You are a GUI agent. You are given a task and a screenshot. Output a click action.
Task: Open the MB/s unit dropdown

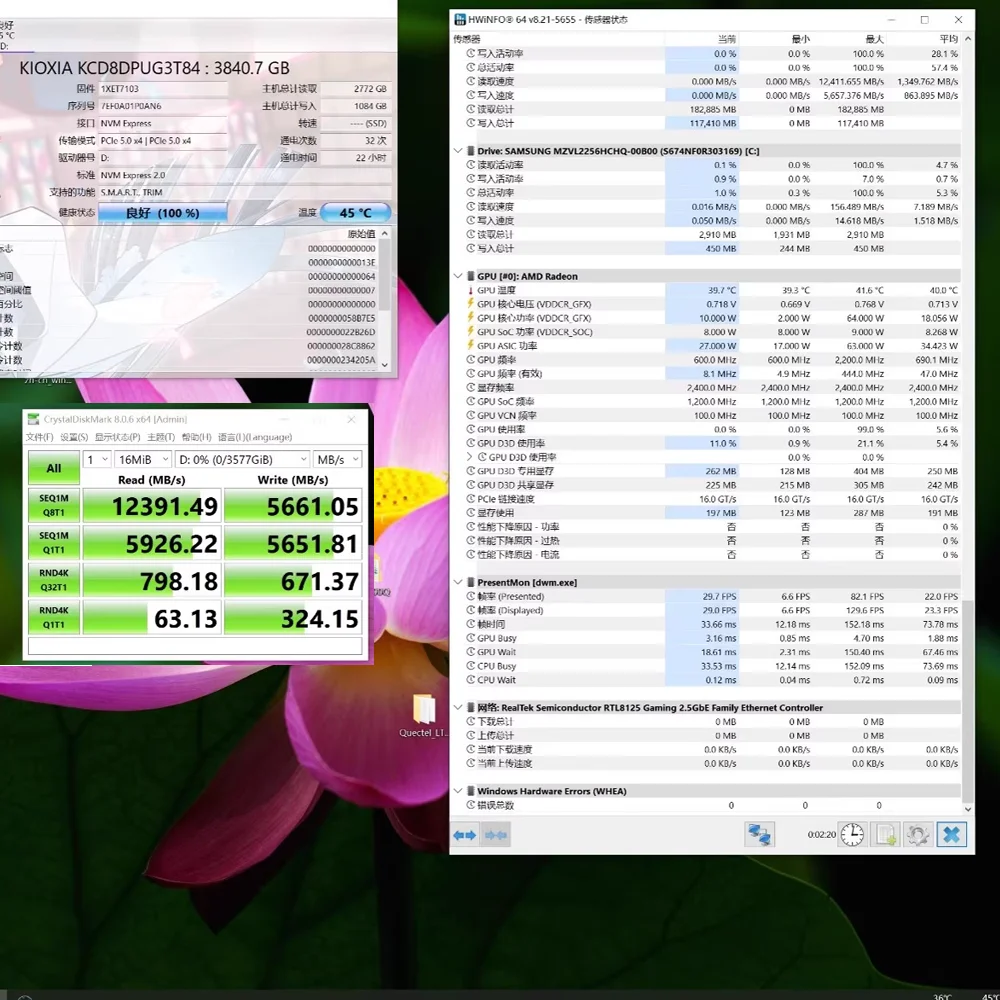click(337, 459)
